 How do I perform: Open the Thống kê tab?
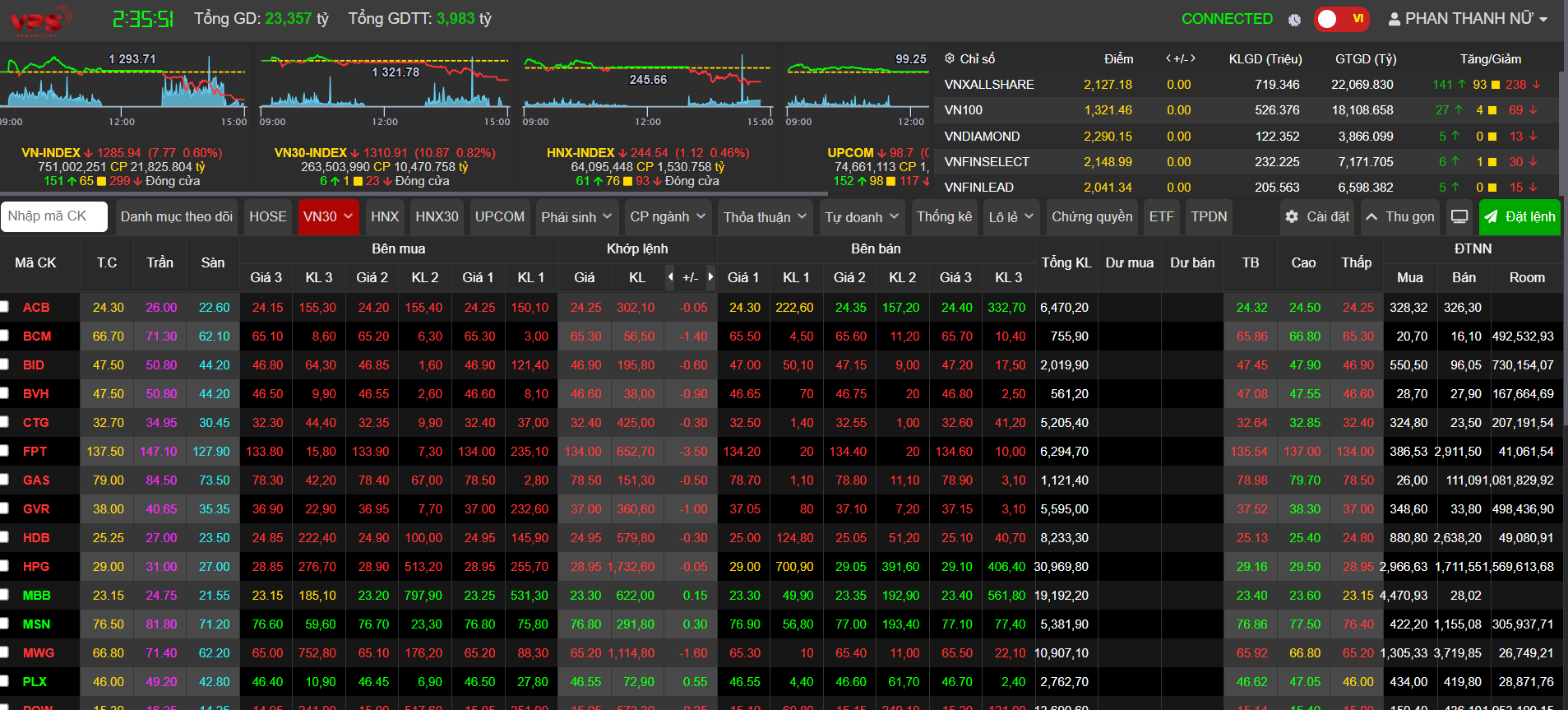[x=944, y=216]
